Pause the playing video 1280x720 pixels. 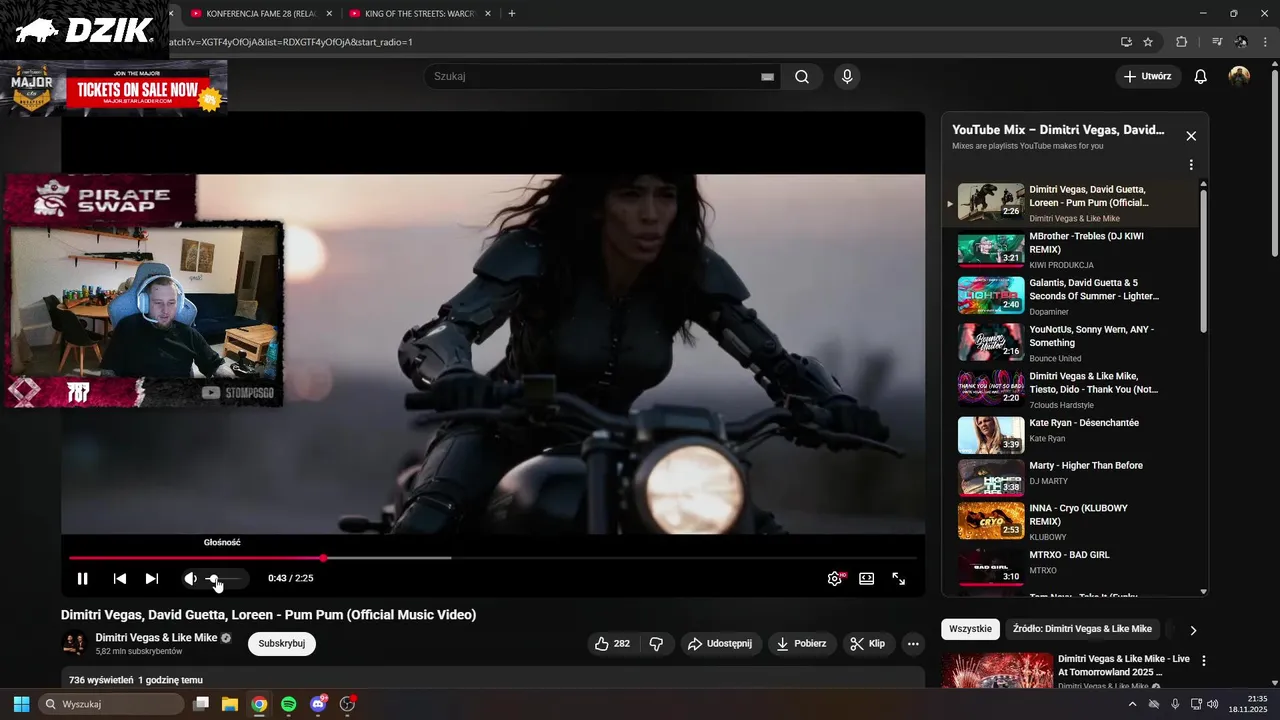[x=83, y=578]
